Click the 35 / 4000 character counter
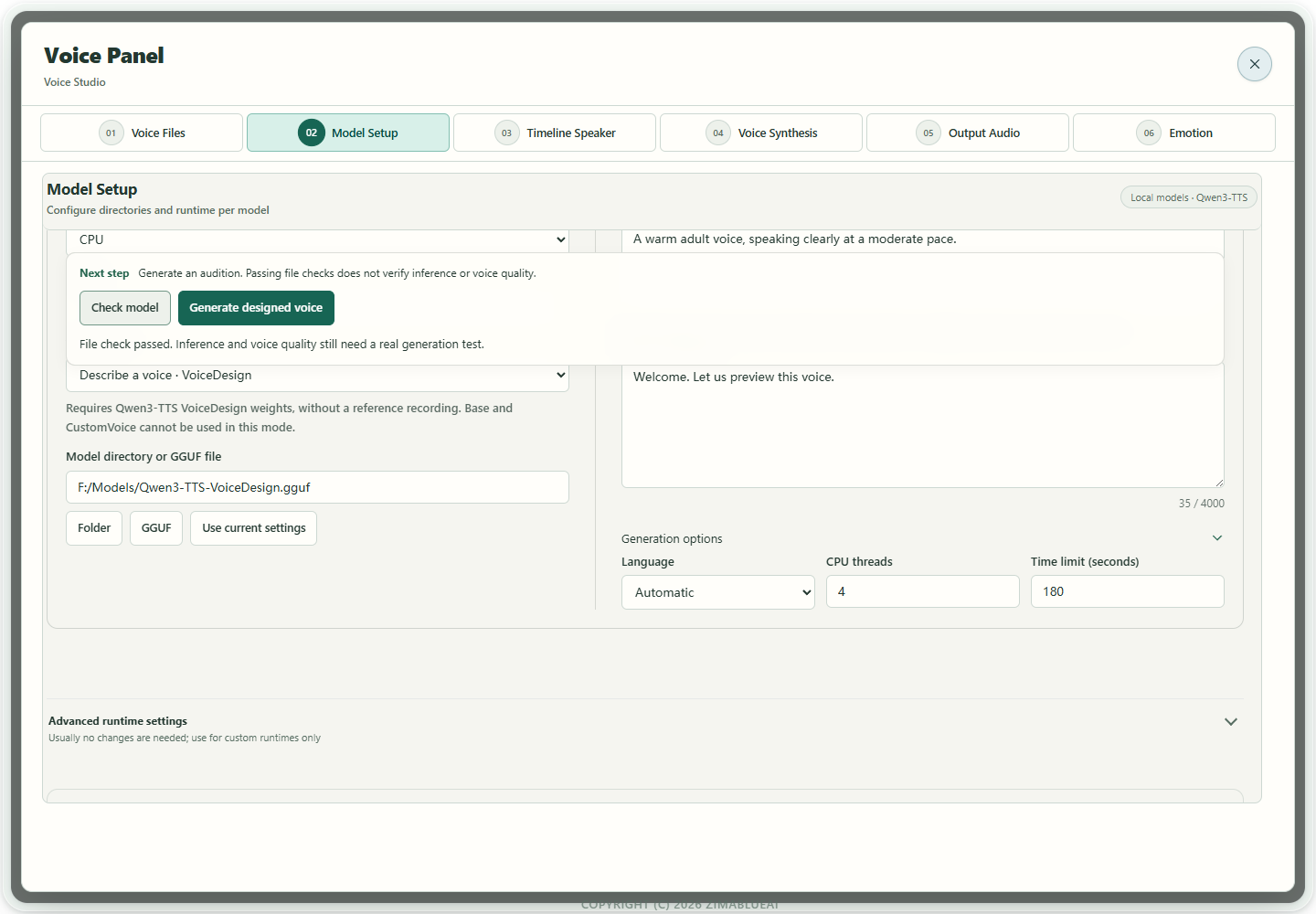The height and width of the screenshot is (914, 1316). (1202, 504)
